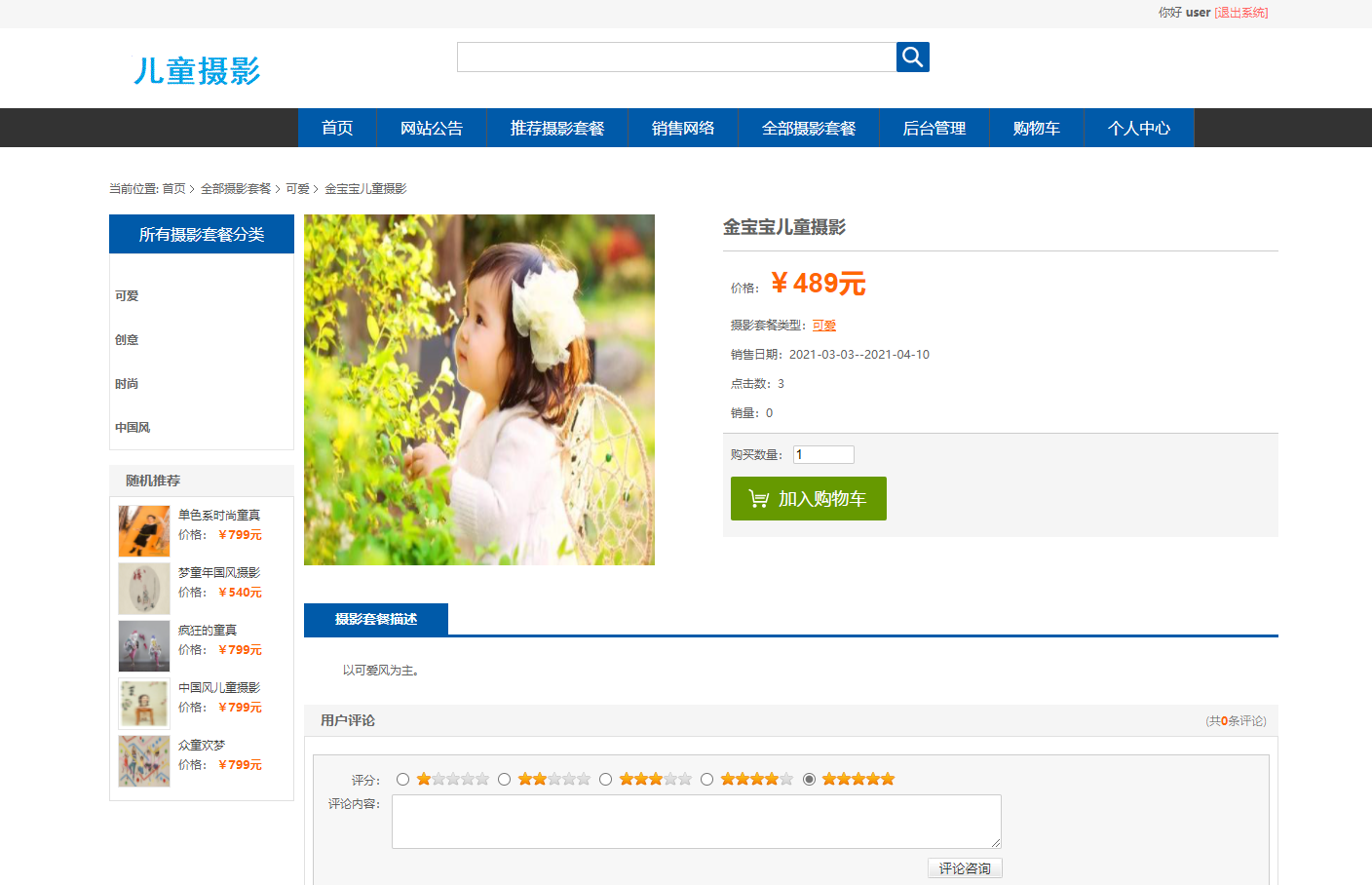Viewport: 1372px width, 885px height.
Task: Open thumbnail for 疯狂的童真
Action: point(144,646)
